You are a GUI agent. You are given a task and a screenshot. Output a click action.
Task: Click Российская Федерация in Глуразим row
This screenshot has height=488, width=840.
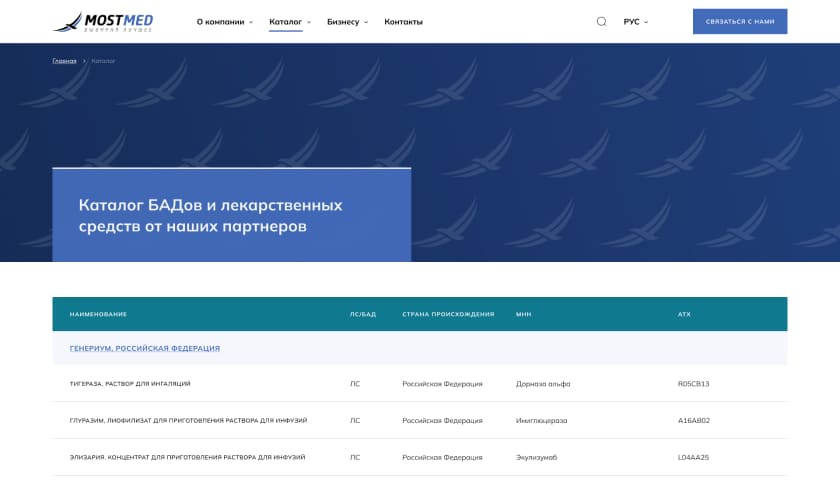point(442,421)
